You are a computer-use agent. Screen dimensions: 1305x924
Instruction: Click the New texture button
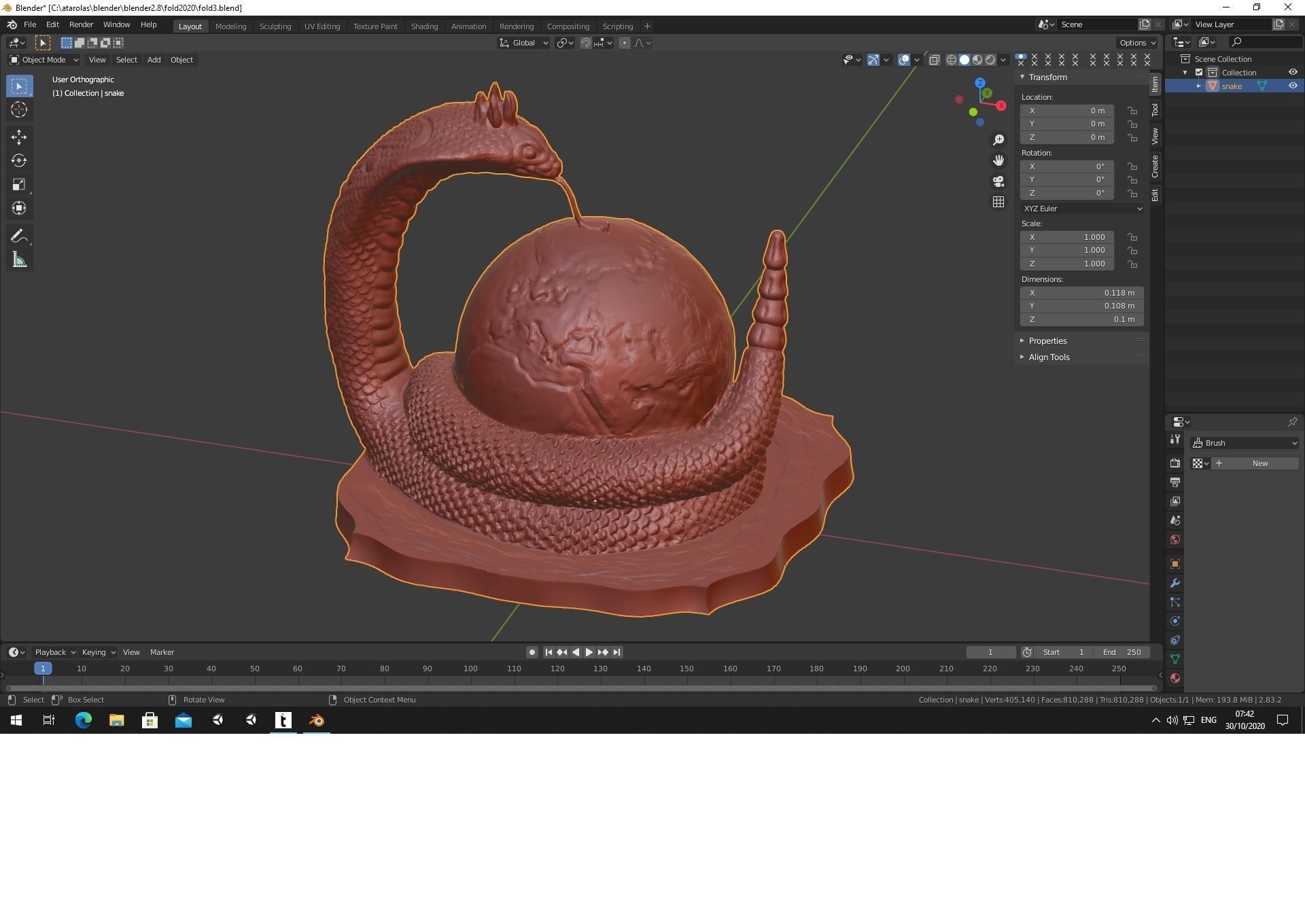[x=1255, y=463]
